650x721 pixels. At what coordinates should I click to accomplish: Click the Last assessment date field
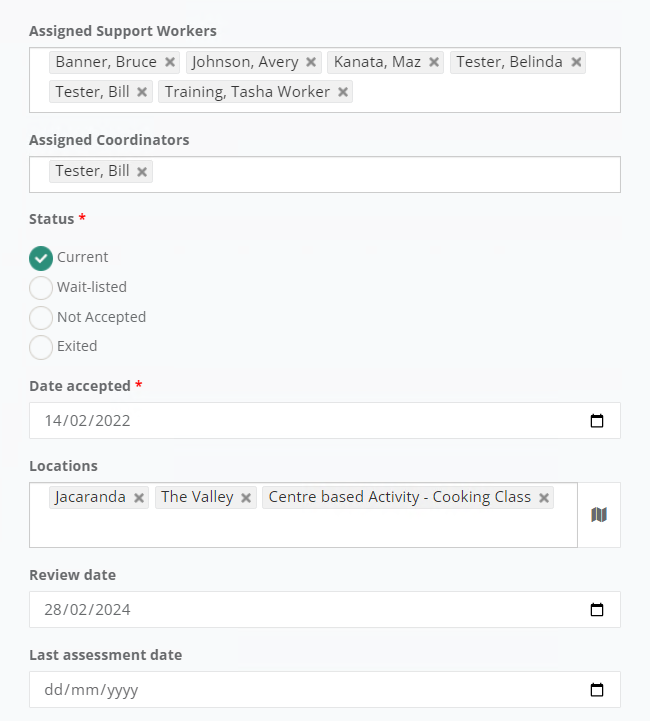pos(325,689)
